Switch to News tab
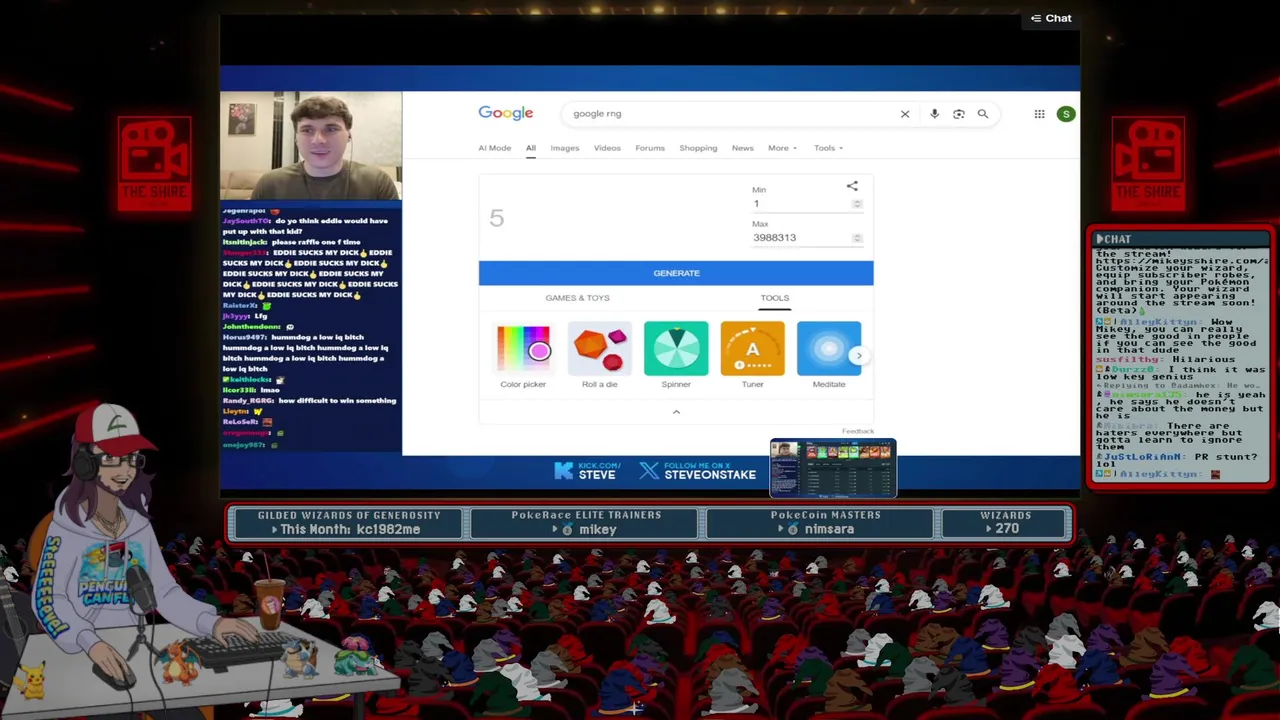 (x=742, y=148)
